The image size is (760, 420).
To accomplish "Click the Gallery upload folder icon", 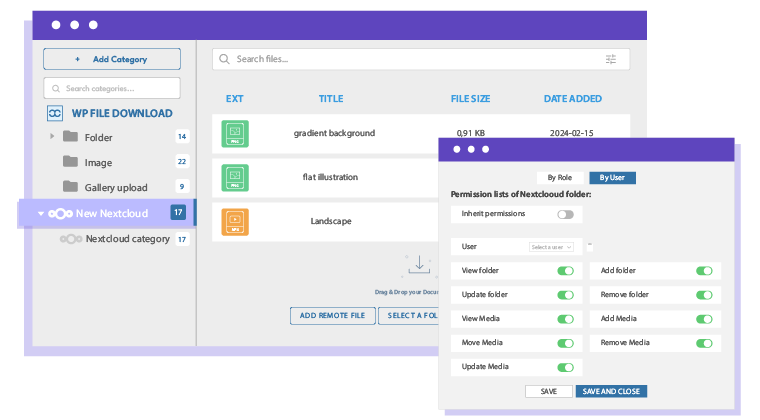I will click(70, 187).
